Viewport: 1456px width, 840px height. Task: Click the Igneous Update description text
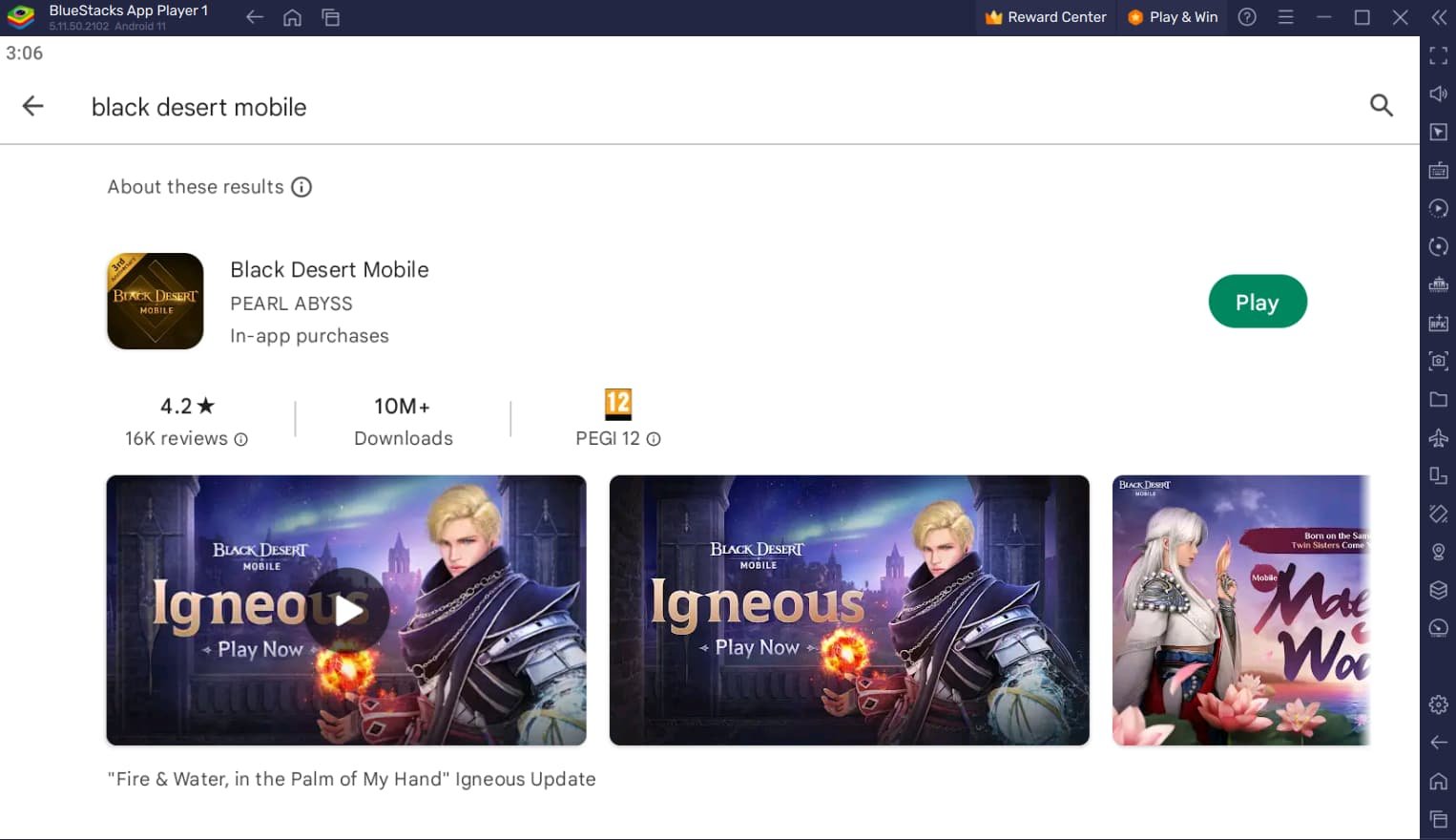click(351, 779)
